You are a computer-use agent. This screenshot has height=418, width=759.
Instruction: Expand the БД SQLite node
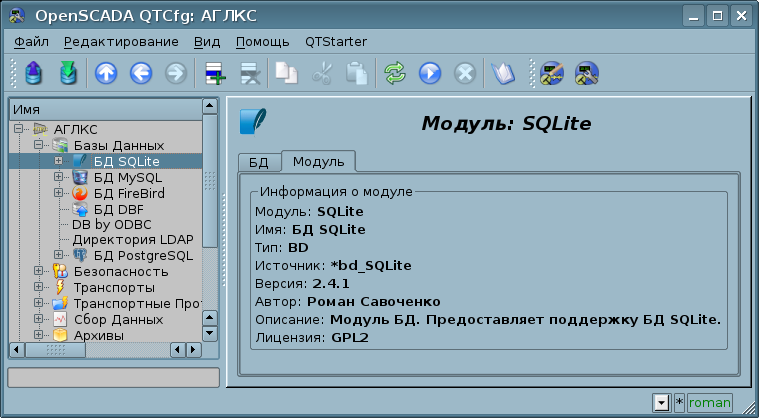pos(59,161)
